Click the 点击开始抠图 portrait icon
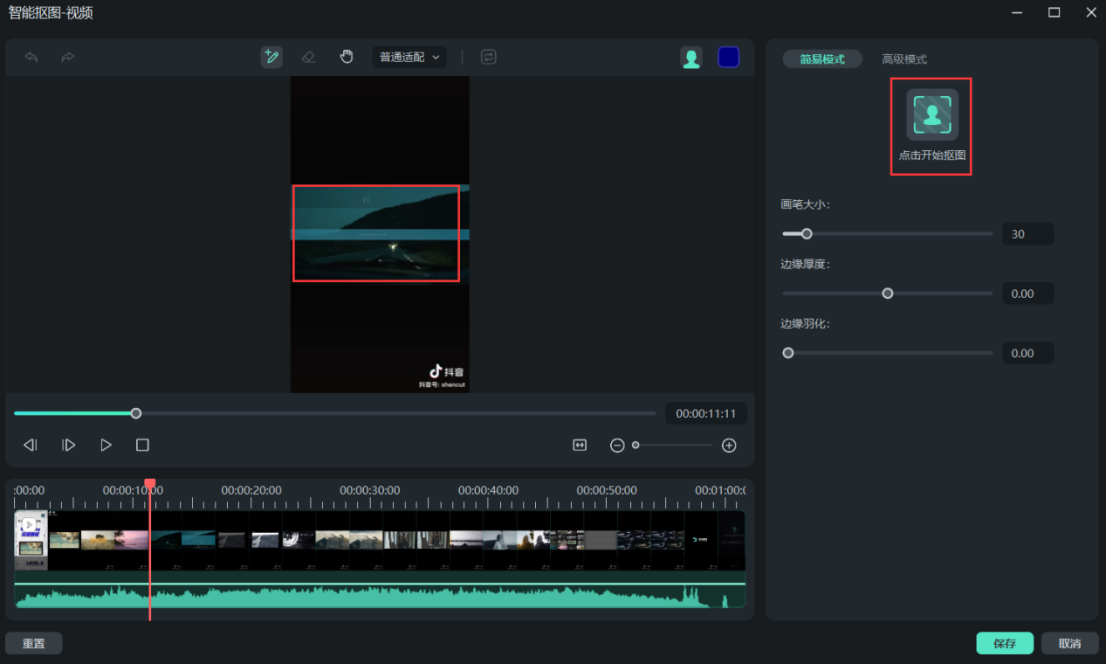The height and width of the screenshot is (664, 1106). pos(932,115)
